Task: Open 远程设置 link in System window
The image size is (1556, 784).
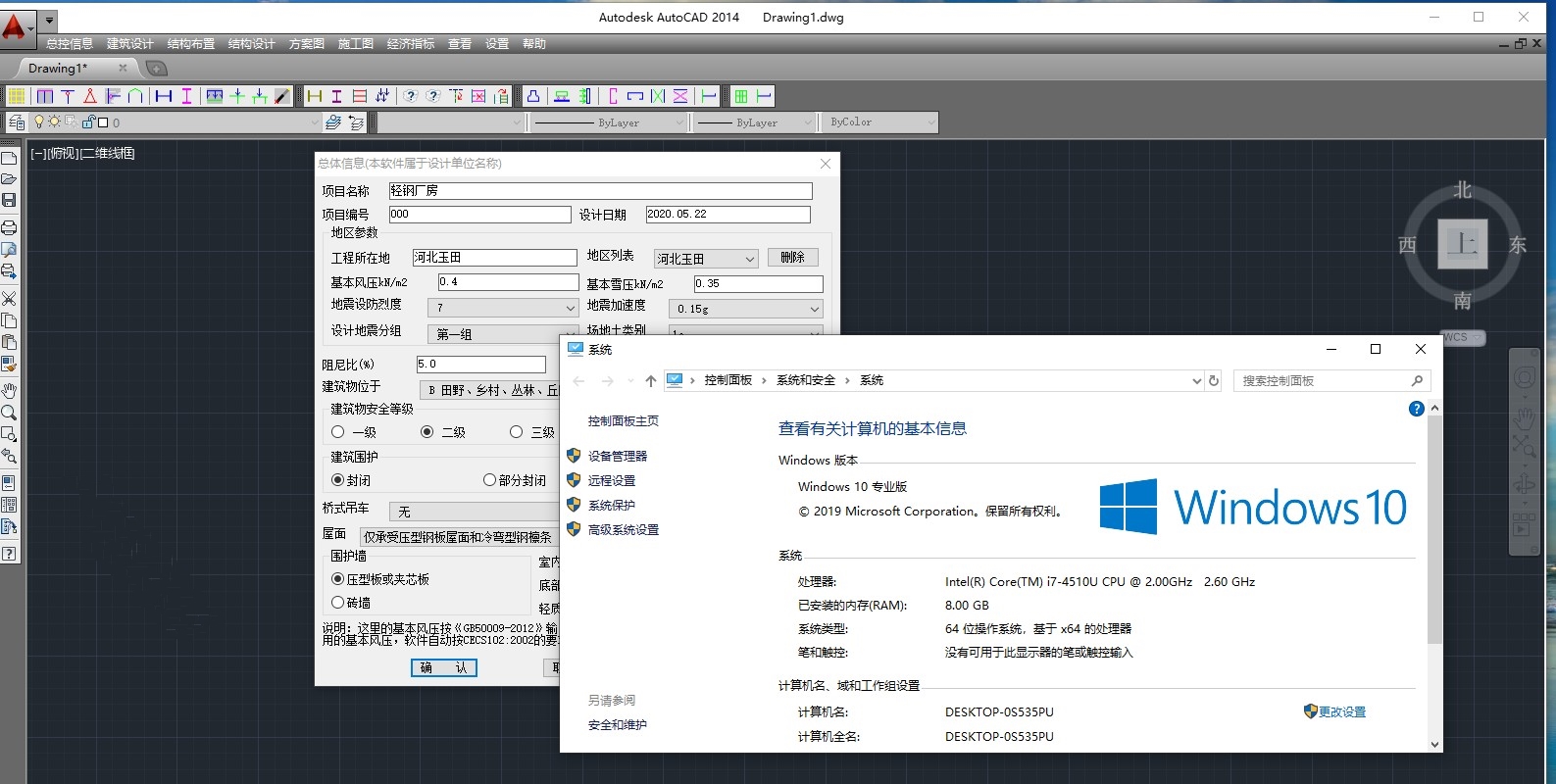Action: 612,480
